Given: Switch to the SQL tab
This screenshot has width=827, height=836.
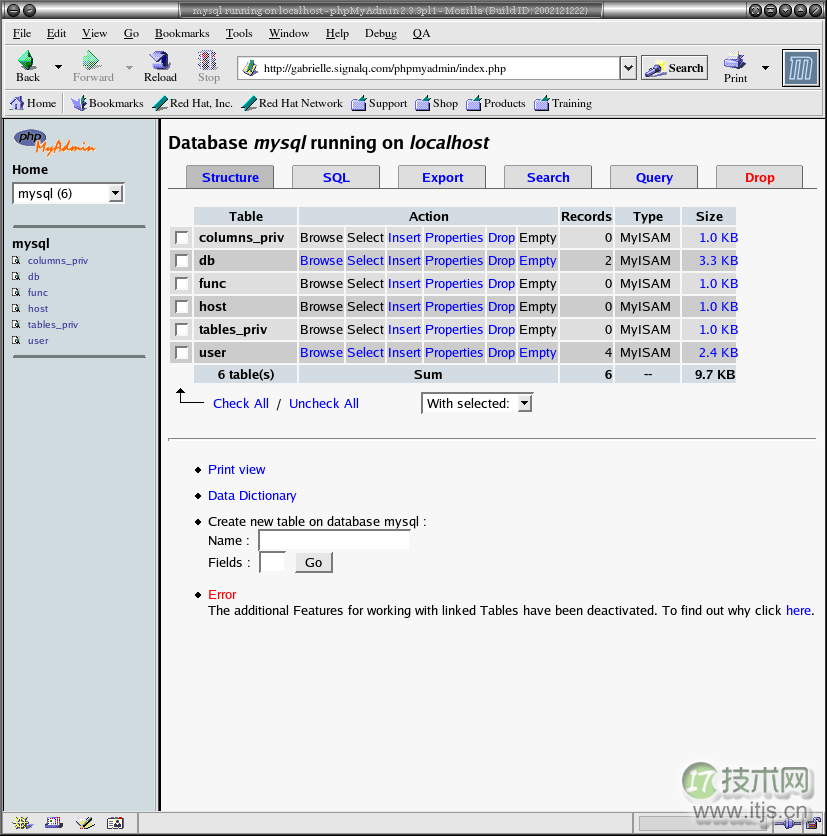Looking at the screenshot, I should (x=335, y=176).
